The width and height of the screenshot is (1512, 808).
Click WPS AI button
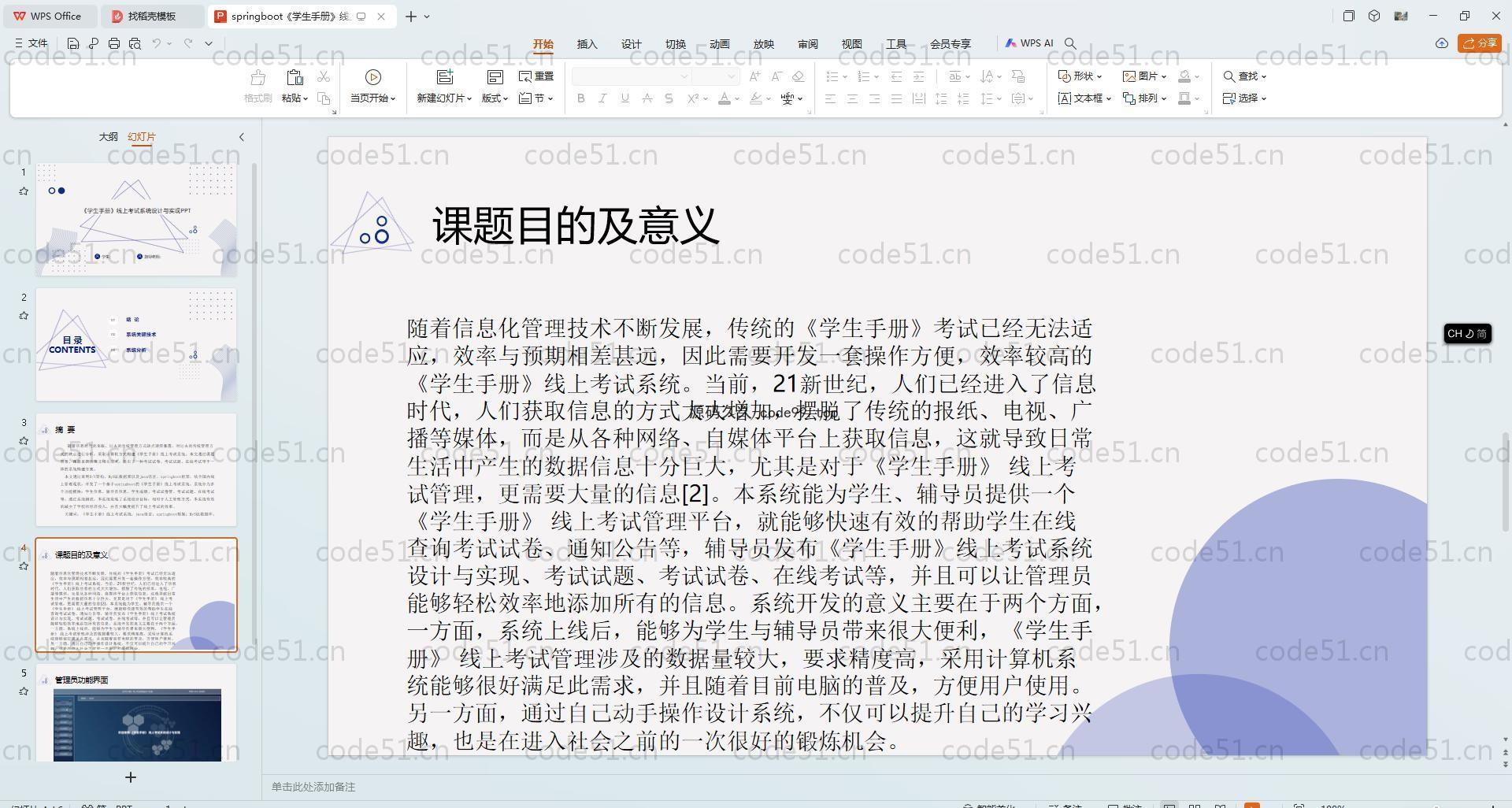(1029, 43)
